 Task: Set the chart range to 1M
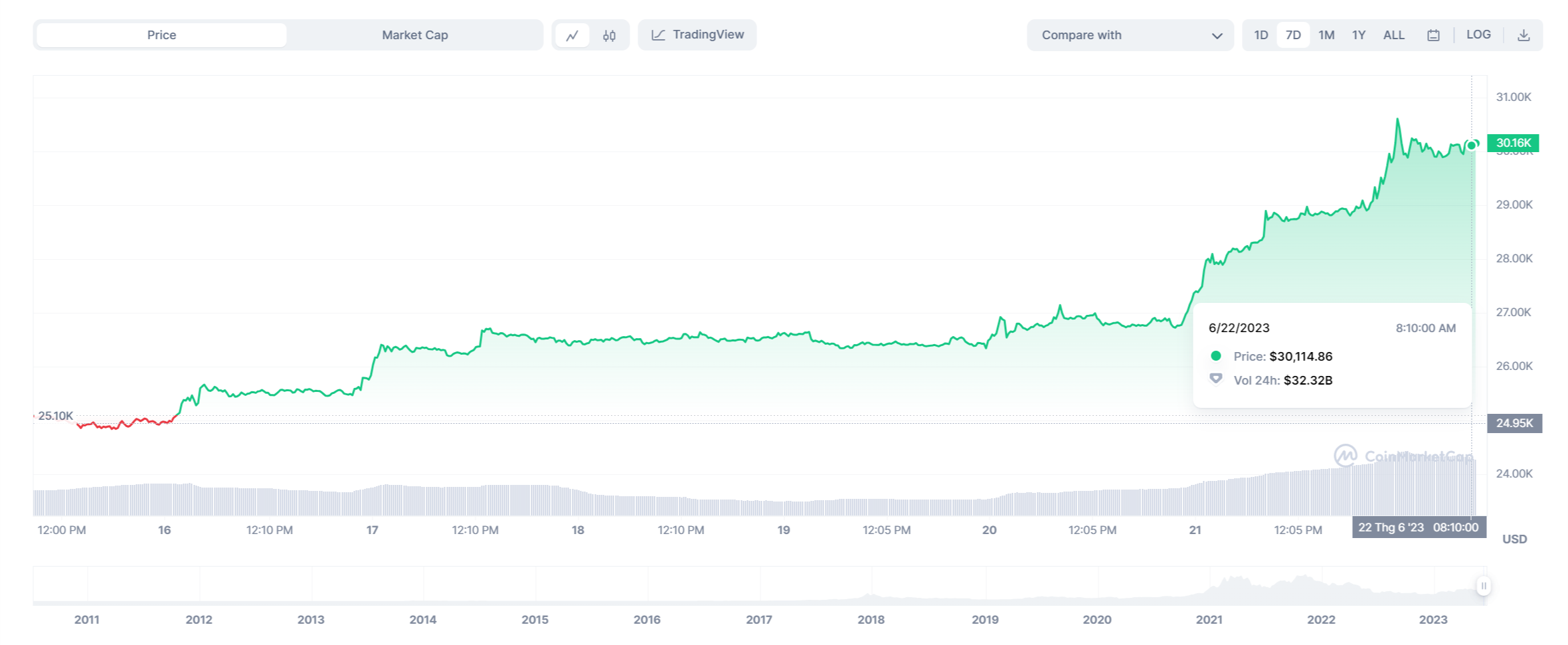point(1326,35)
